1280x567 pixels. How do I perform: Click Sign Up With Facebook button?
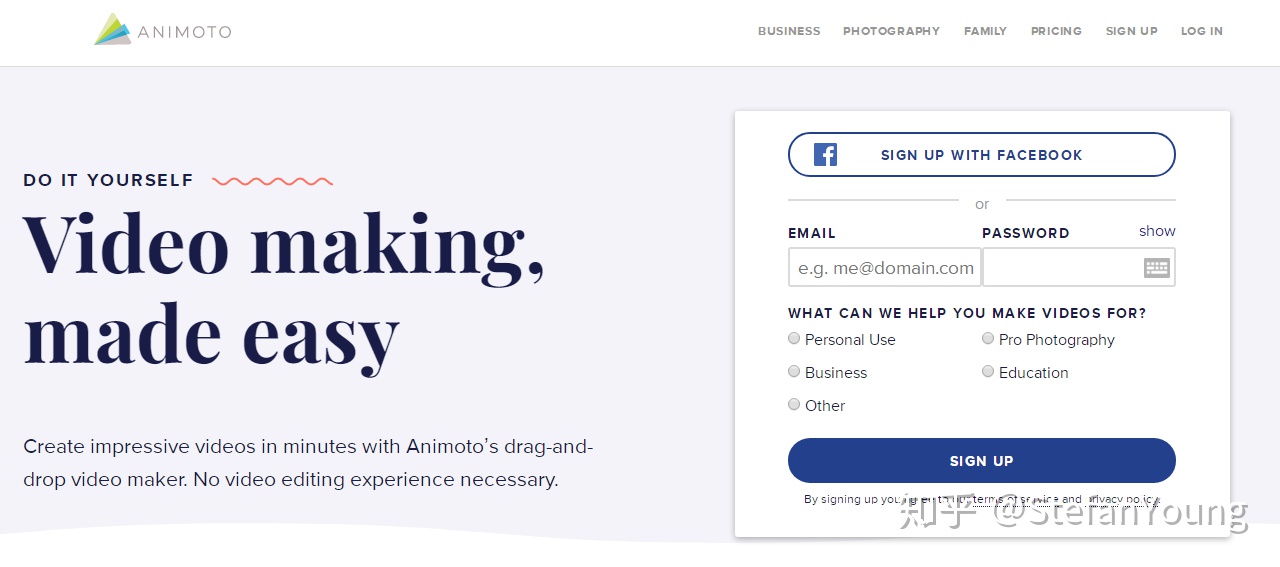982,155
